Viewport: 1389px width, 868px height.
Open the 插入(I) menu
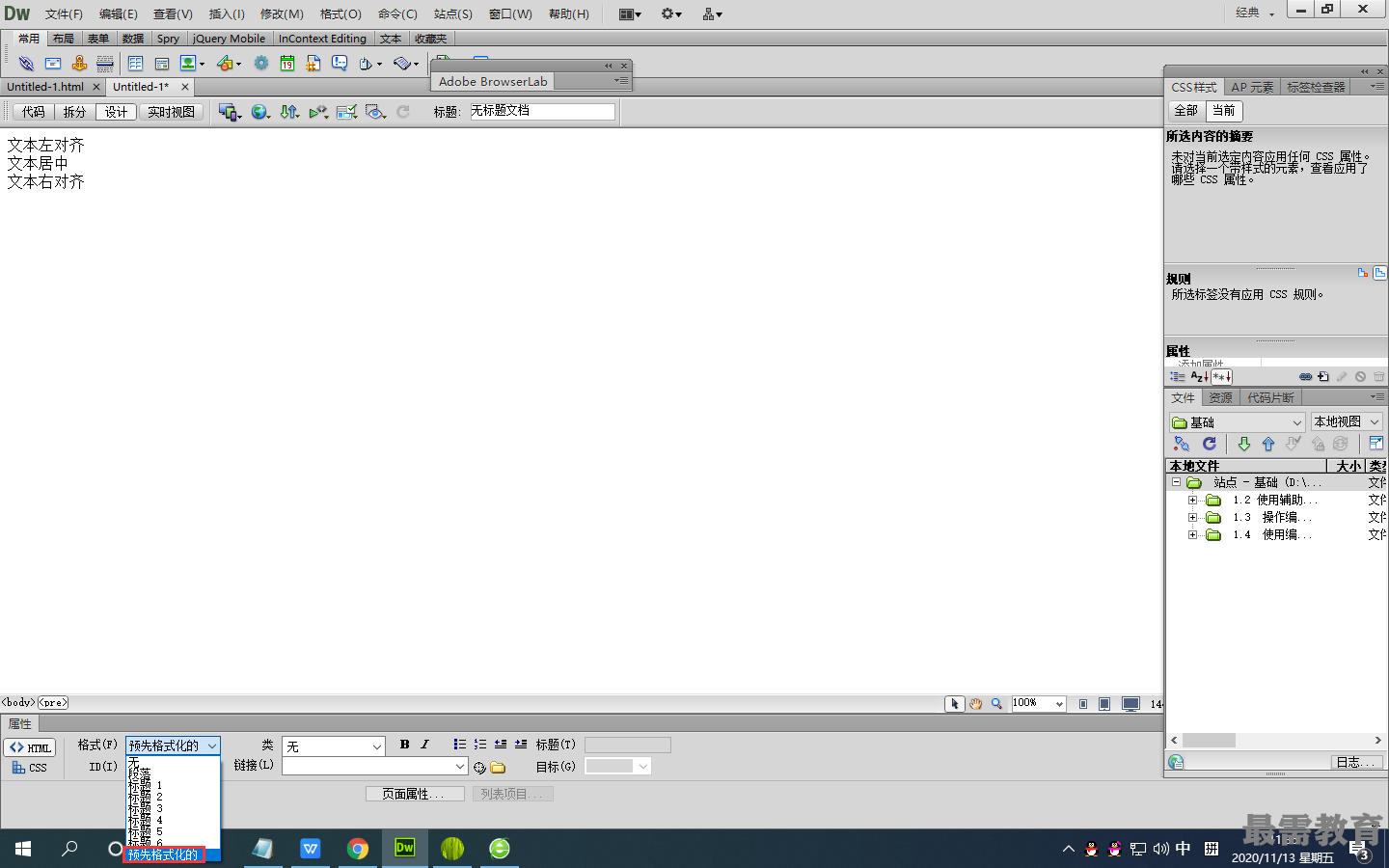tap(227, 14)
